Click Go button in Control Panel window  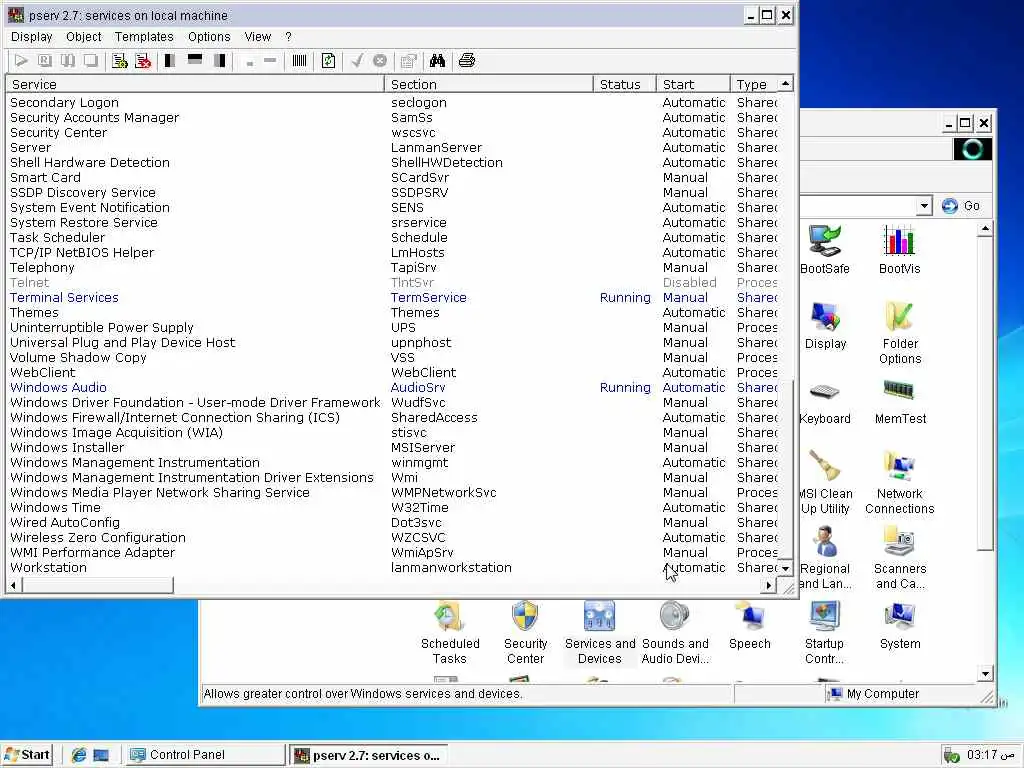pos(961,206)
